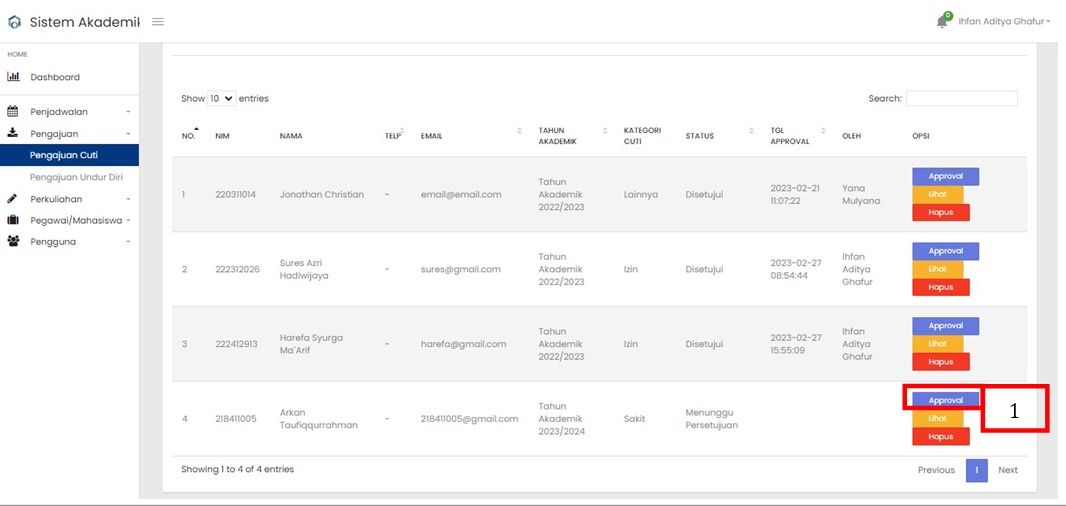The image size is (1066, 506).
Task: Click the Pegawai/Mahasiswa briefcase icon
Action: click(14, 220)
